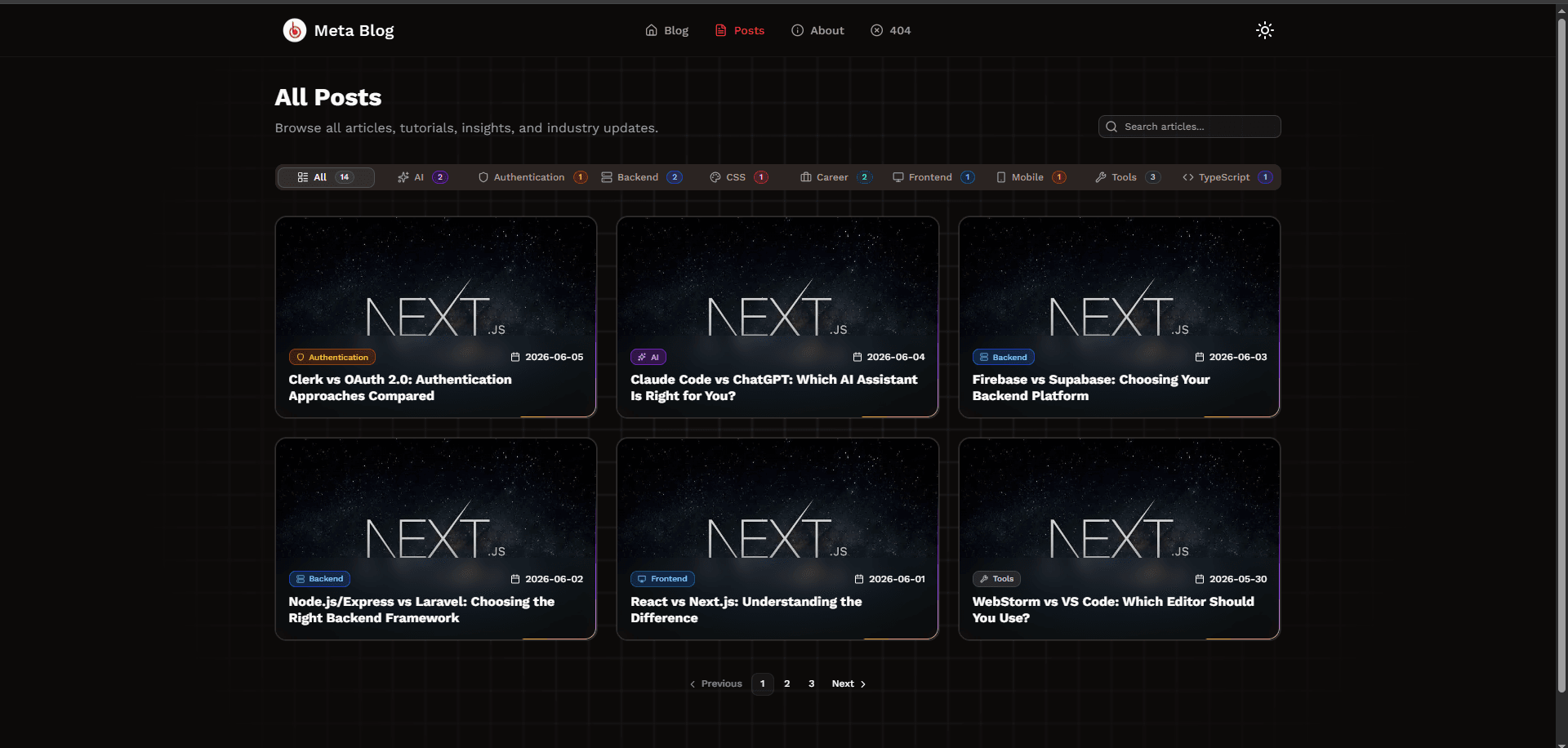Viewport: 1568px width, 748px height.
Task: Open the Firebase vs Supabase post title
Action: 1091,388
